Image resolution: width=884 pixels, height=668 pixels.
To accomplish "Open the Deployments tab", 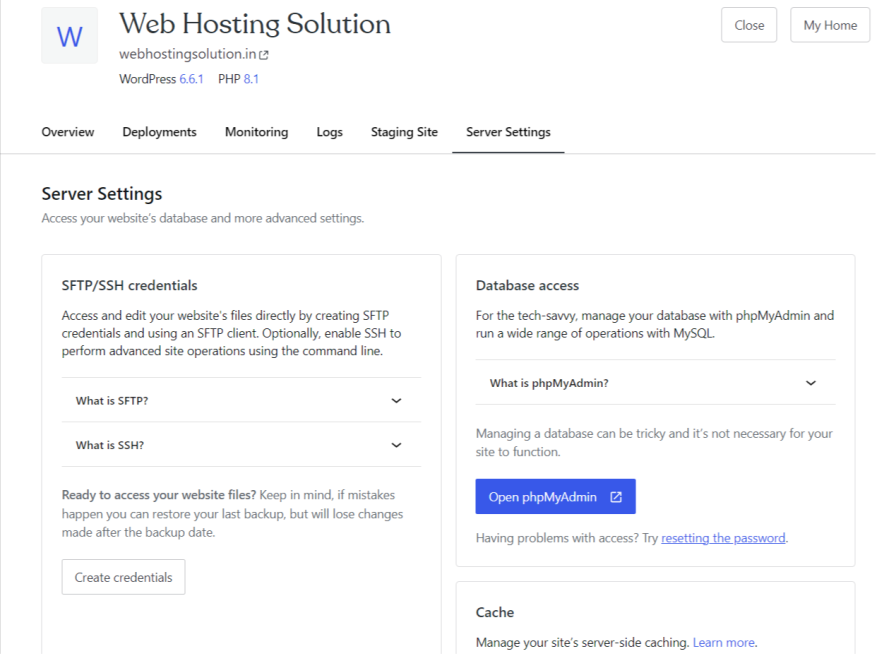I will pos(159,131).
